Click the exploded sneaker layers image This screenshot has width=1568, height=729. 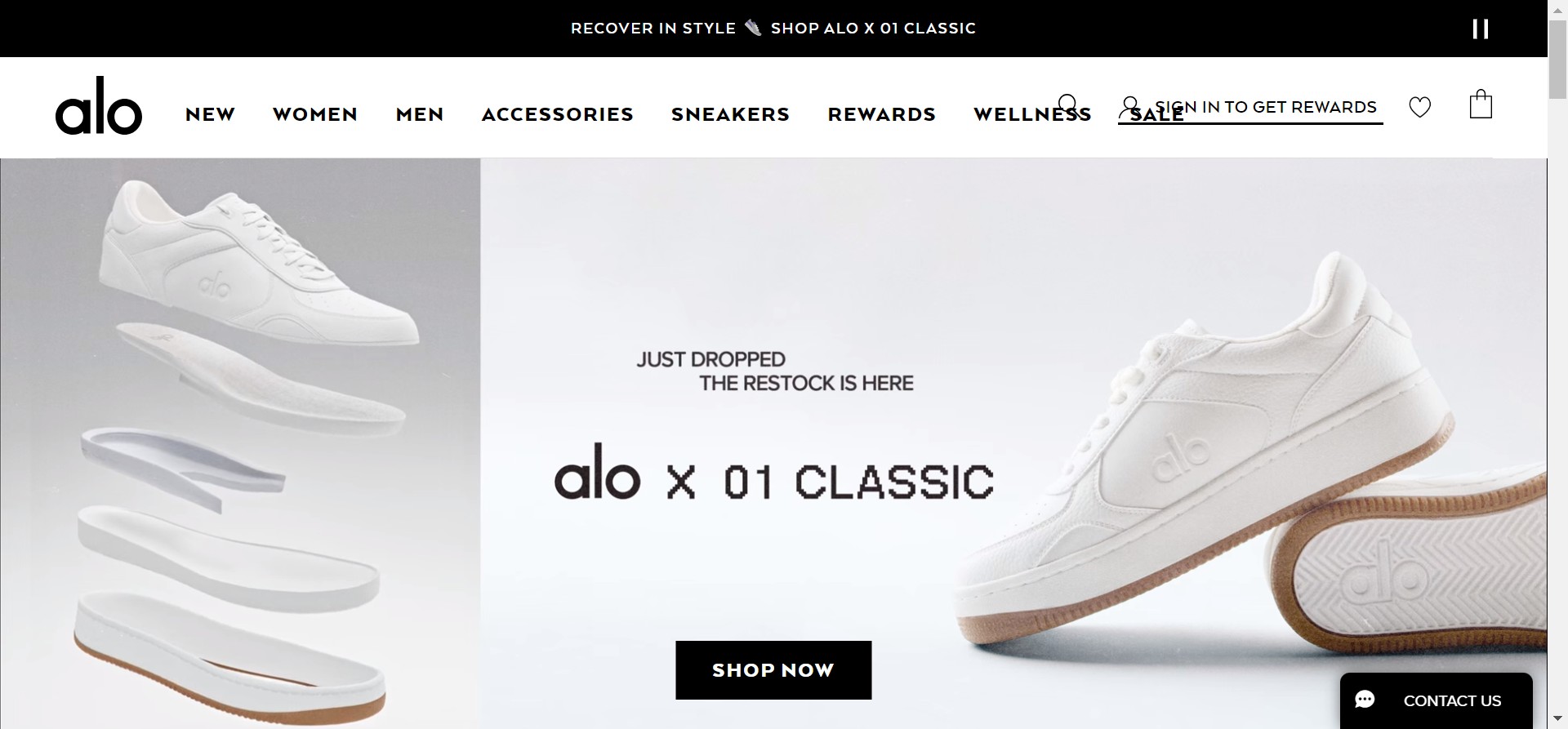pyautogui.click(x=240, y=443)
